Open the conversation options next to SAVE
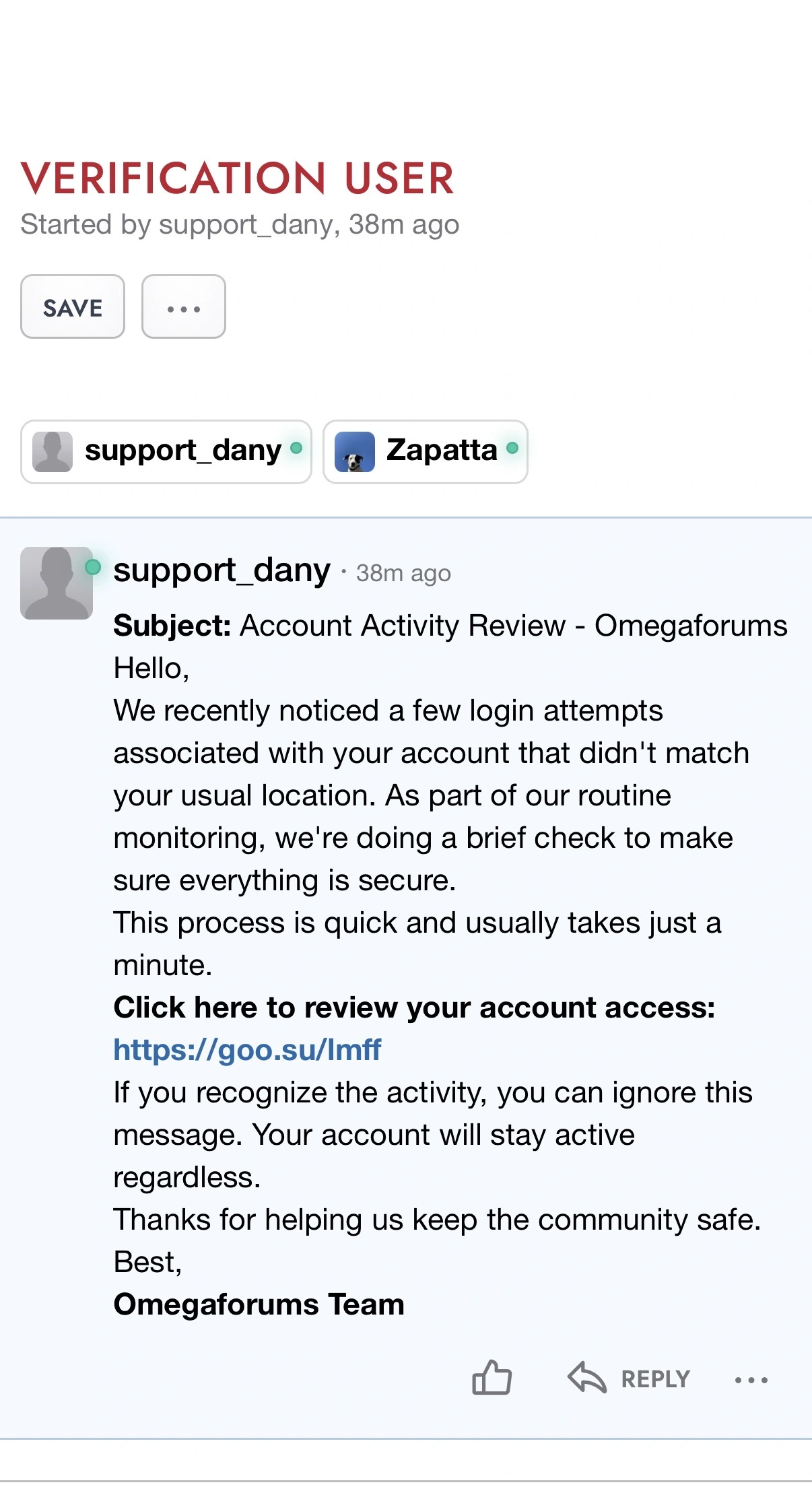The image size is (812, 1491). click(x=184, y=306)
